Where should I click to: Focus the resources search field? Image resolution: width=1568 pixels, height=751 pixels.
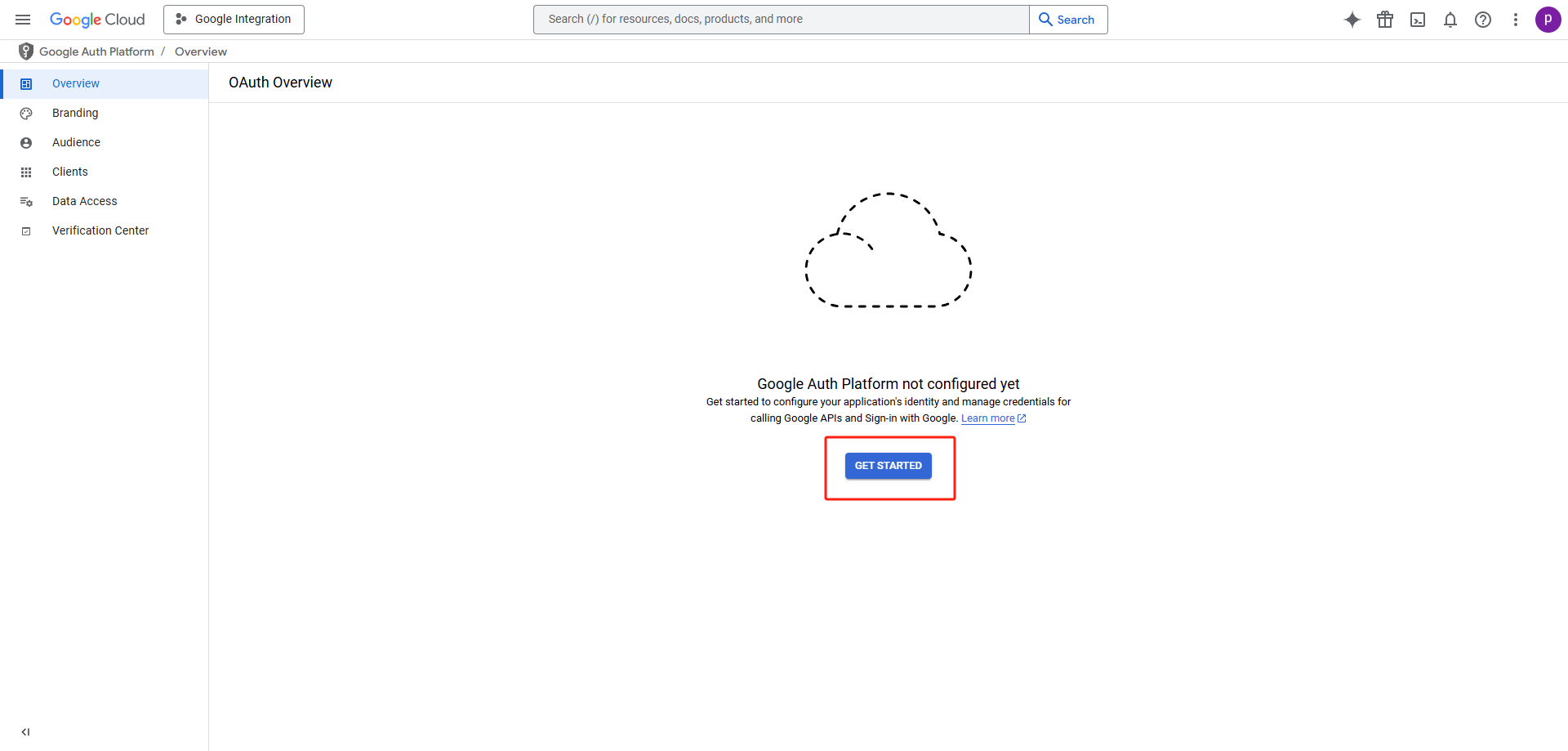(781, 20)
